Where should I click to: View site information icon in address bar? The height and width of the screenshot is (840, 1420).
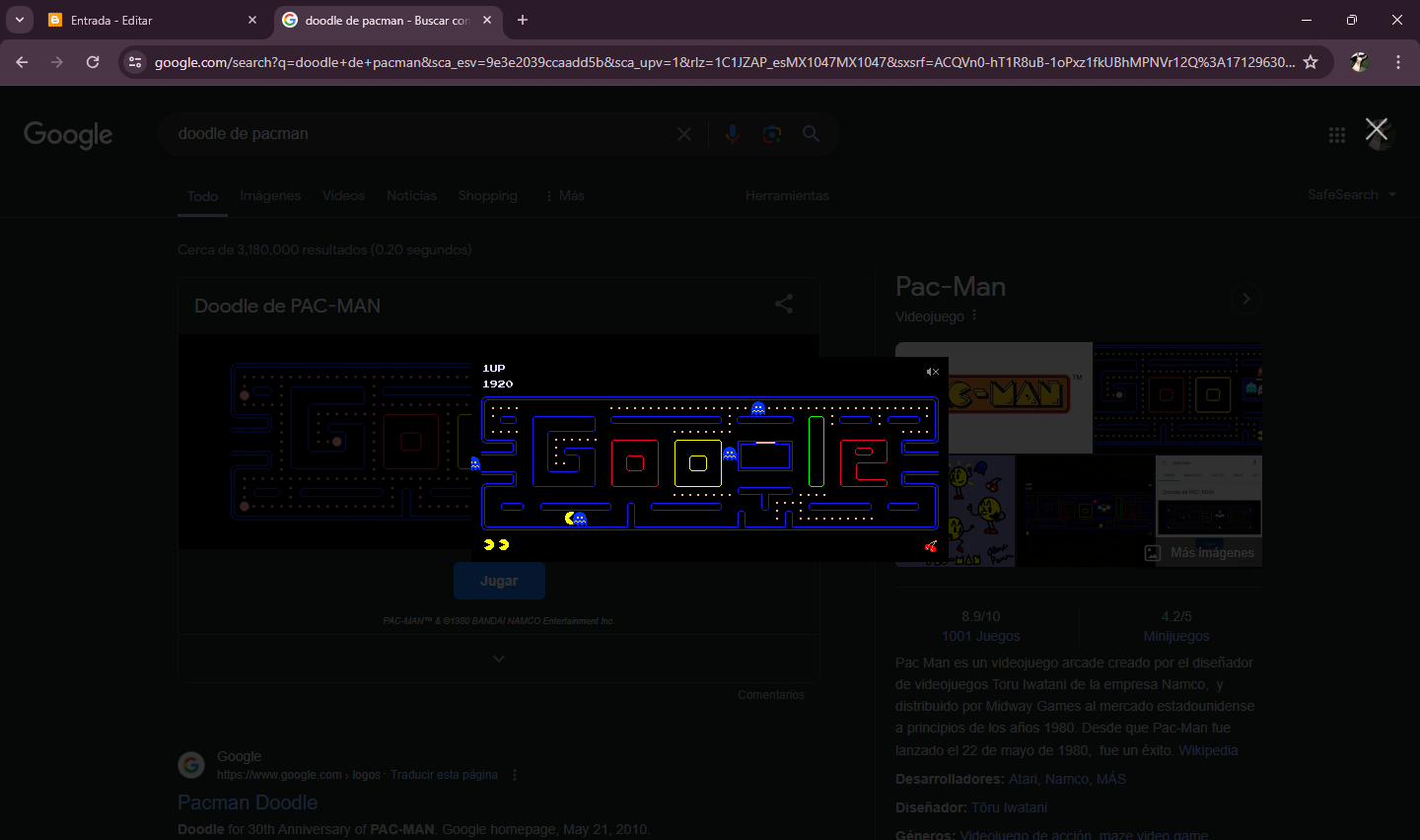(x=136, y=62)
